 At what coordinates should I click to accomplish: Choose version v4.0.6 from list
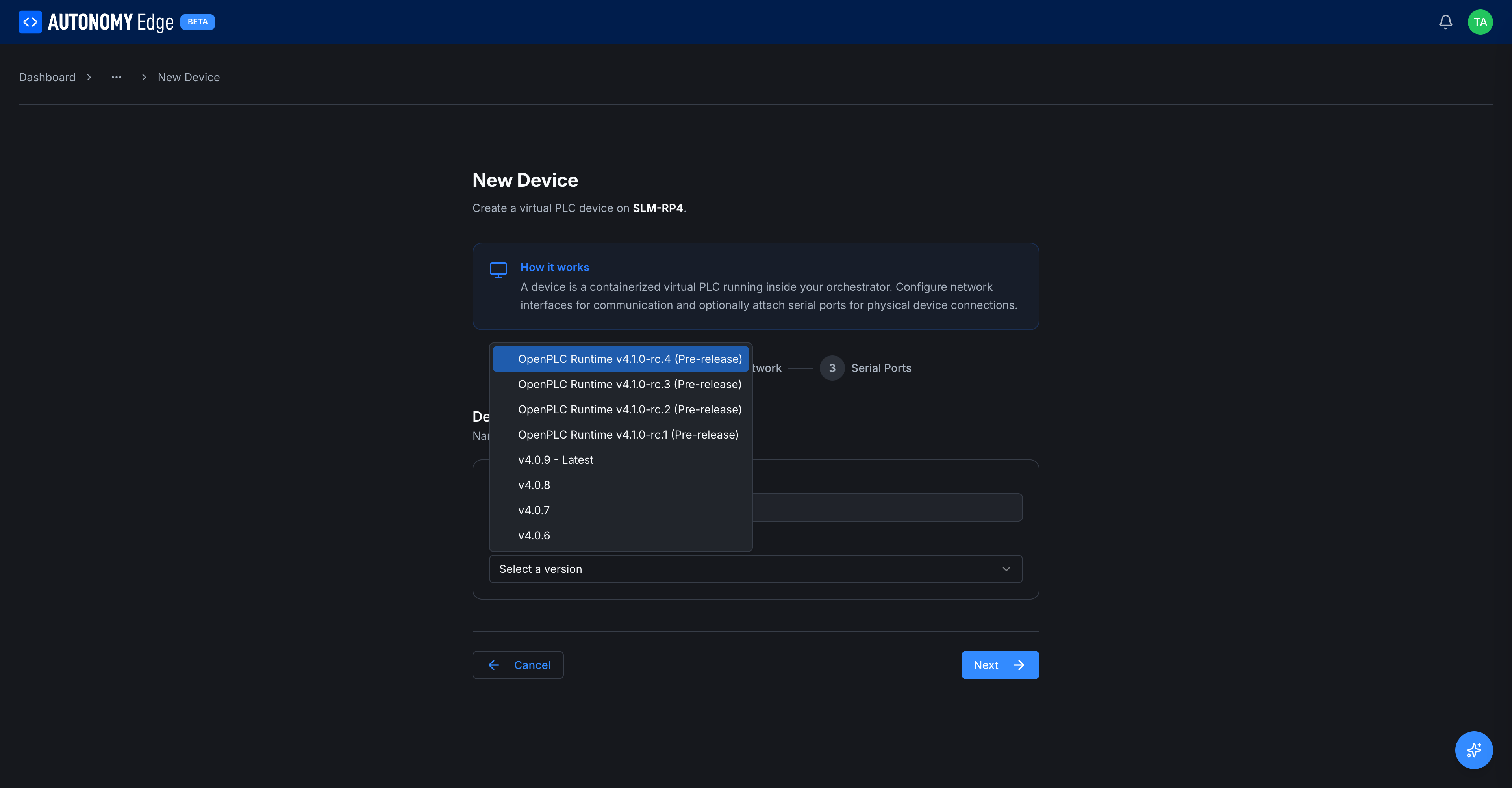click(x=621, y=535)
